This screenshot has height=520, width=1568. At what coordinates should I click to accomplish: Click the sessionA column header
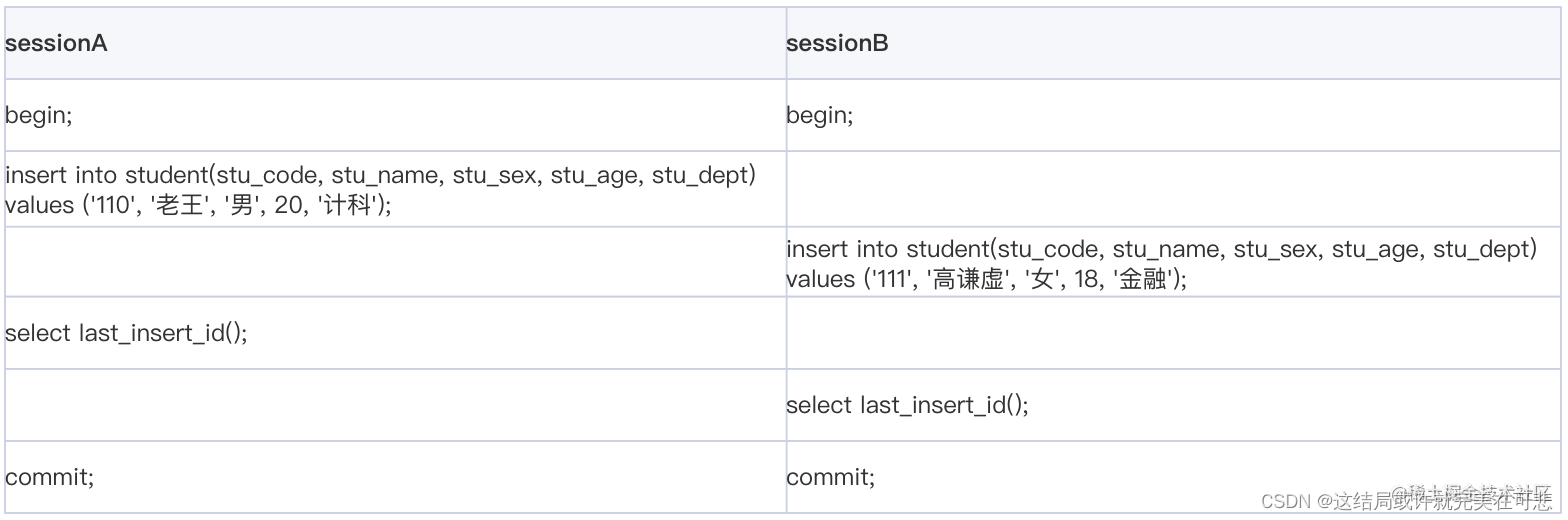(x=56, y=44)
